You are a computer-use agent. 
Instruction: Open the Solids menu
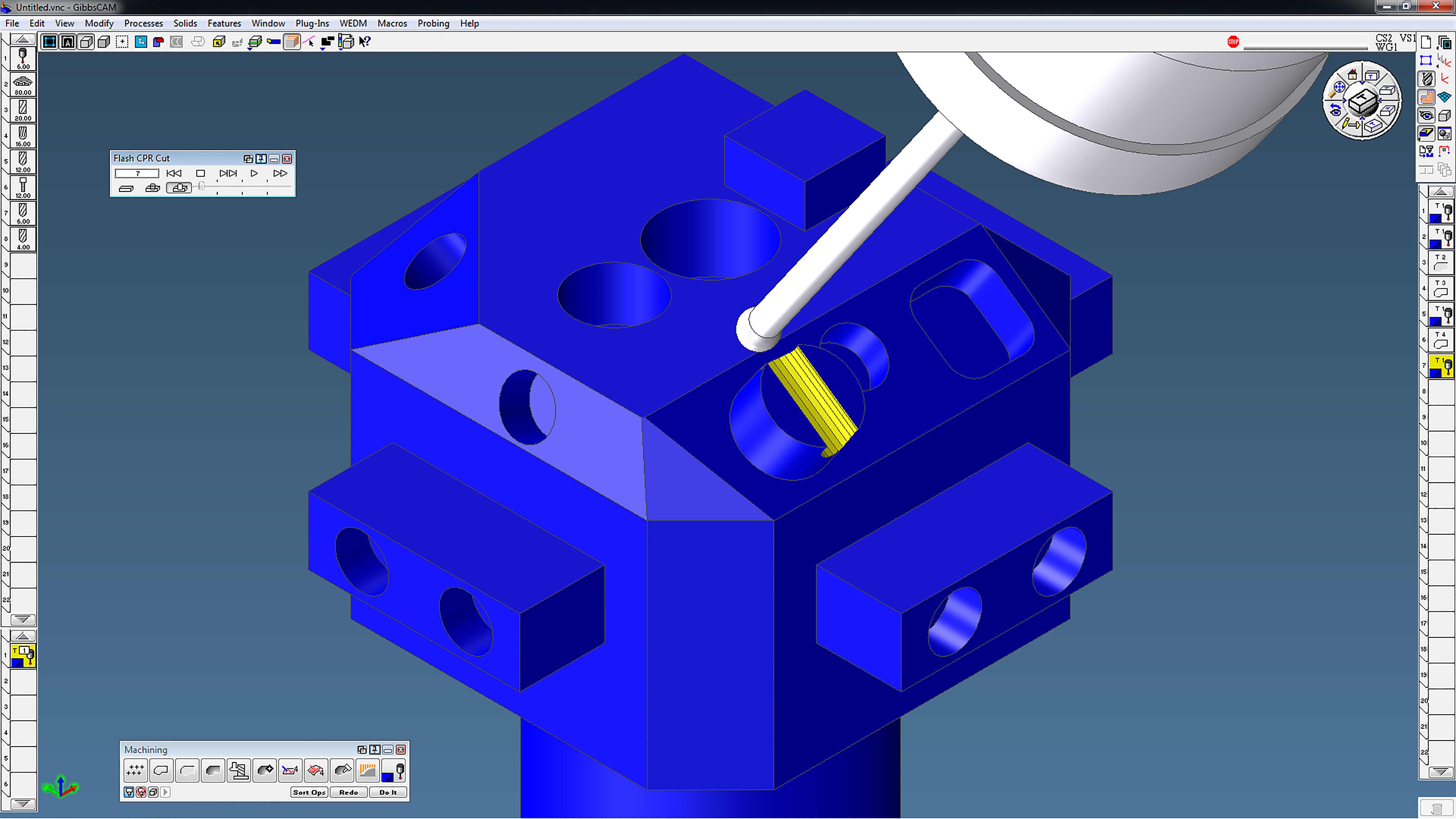pos(185,23)
